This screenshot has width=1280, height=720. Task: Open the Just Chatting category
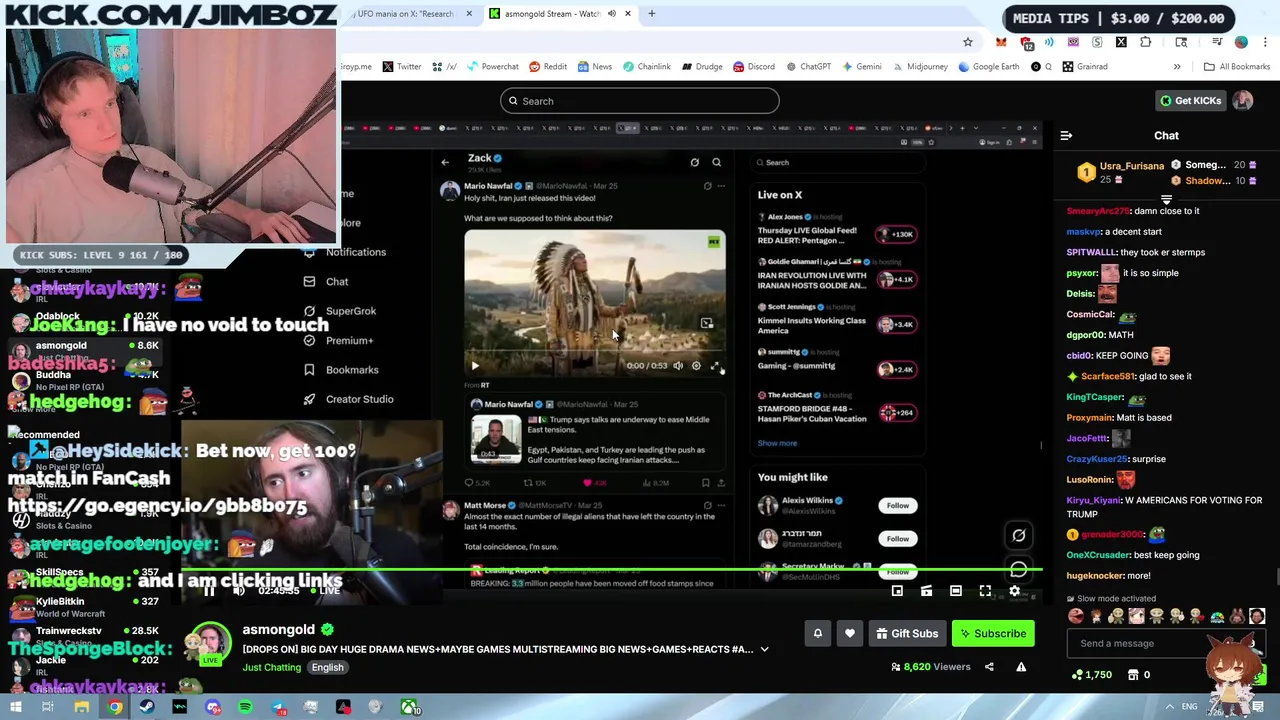coord(271,667)
